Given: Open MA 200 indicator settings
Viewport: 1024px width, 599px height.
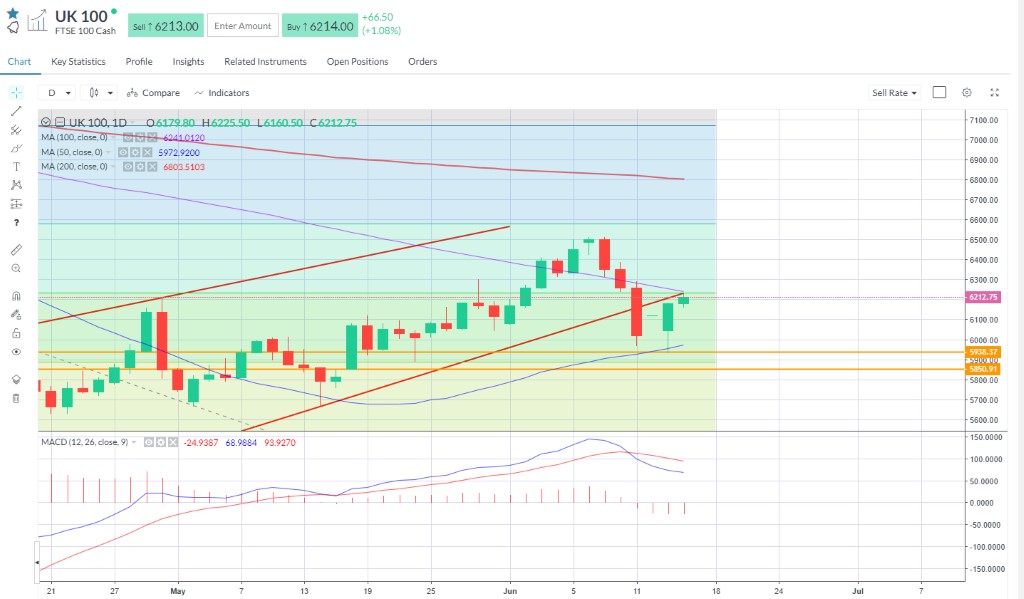Looking at the screenshot, I should (x=140, y=167).
